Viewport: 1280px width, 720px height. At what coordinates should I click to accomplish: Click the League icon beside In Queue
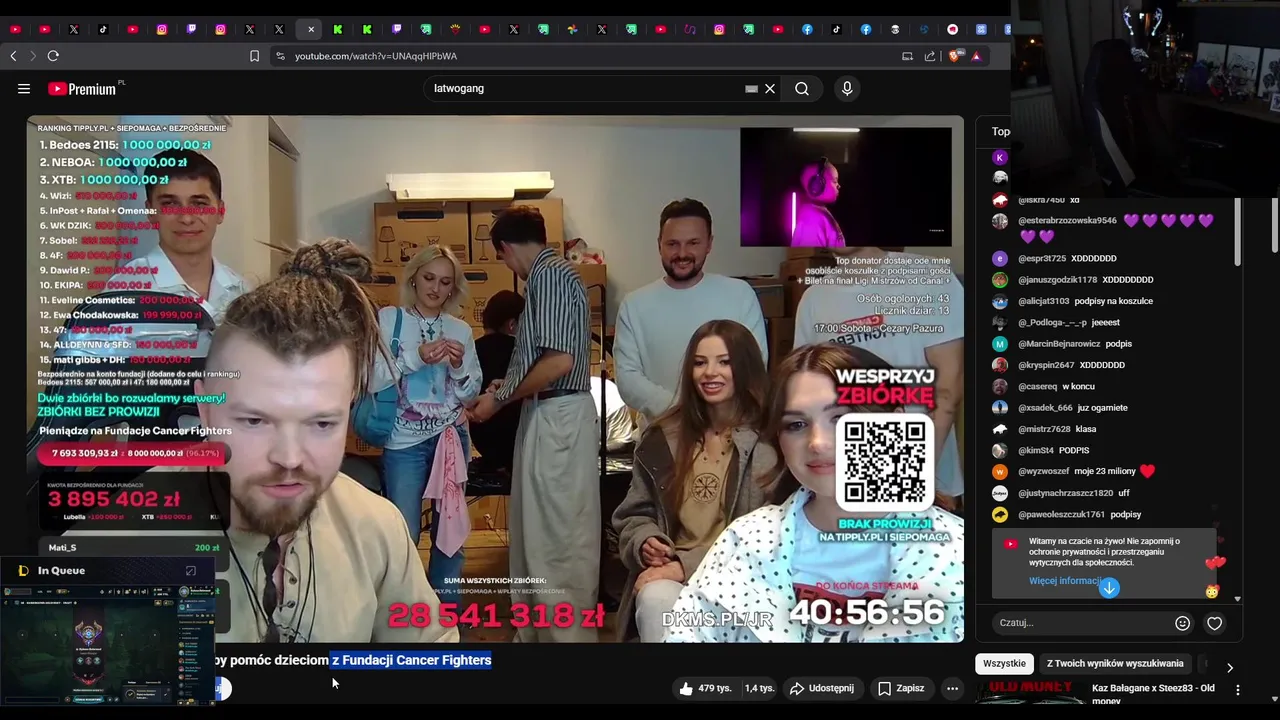point(23,571)
